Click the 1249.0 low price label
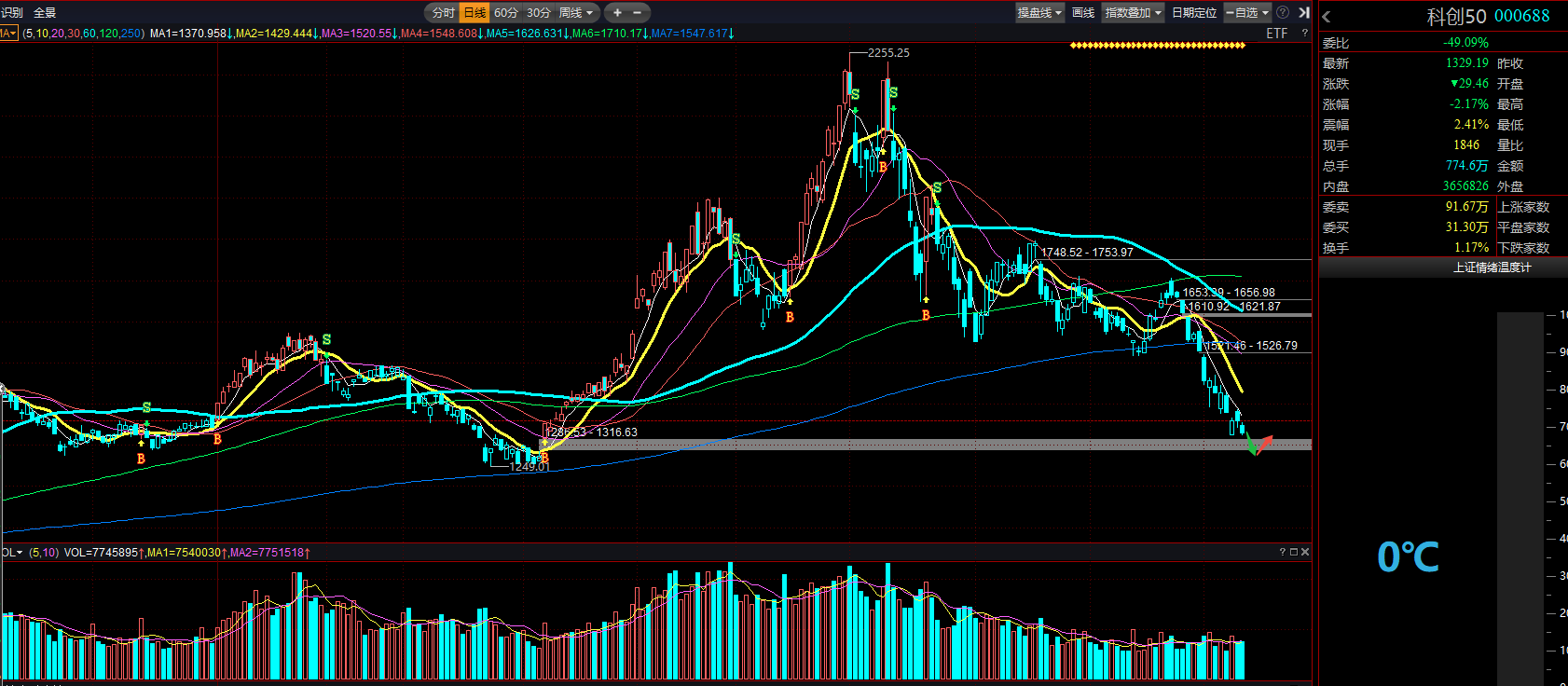1568x686 pixels. [528, 467]
